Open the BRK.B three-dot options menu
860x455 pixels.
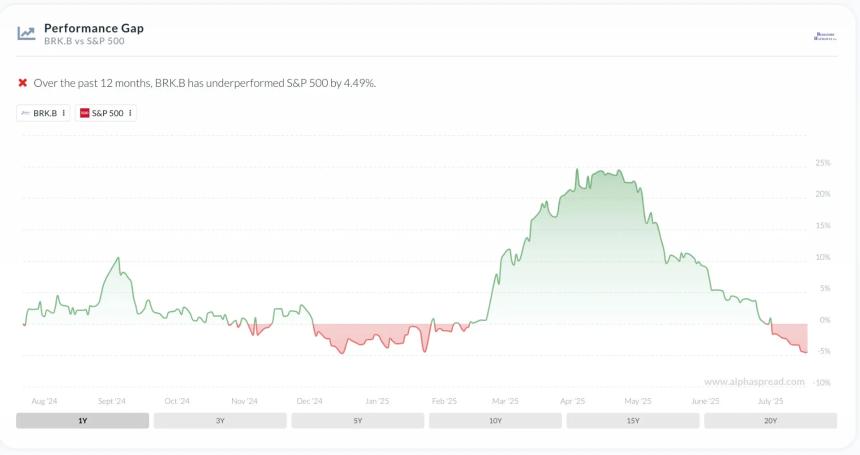pyautogui.click(x=64, y=113)
